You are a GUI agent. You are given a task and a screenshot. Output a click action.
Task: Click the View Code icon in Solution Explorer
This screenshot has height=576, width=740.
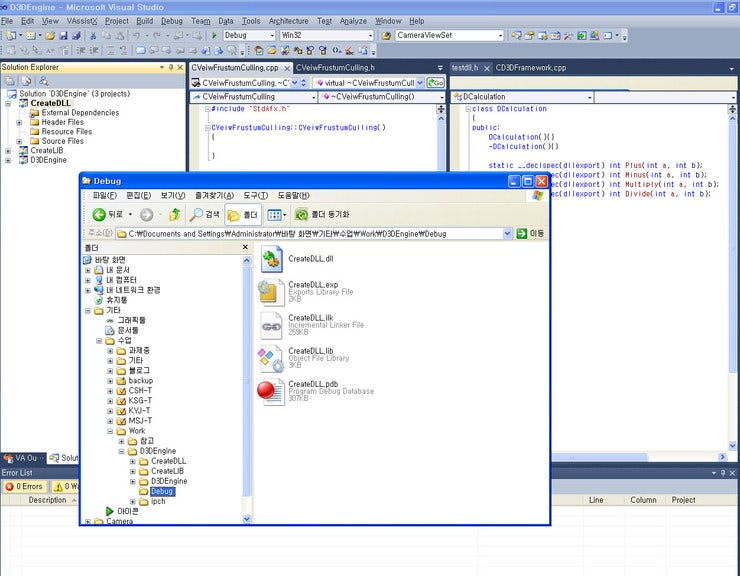point(43,81)
